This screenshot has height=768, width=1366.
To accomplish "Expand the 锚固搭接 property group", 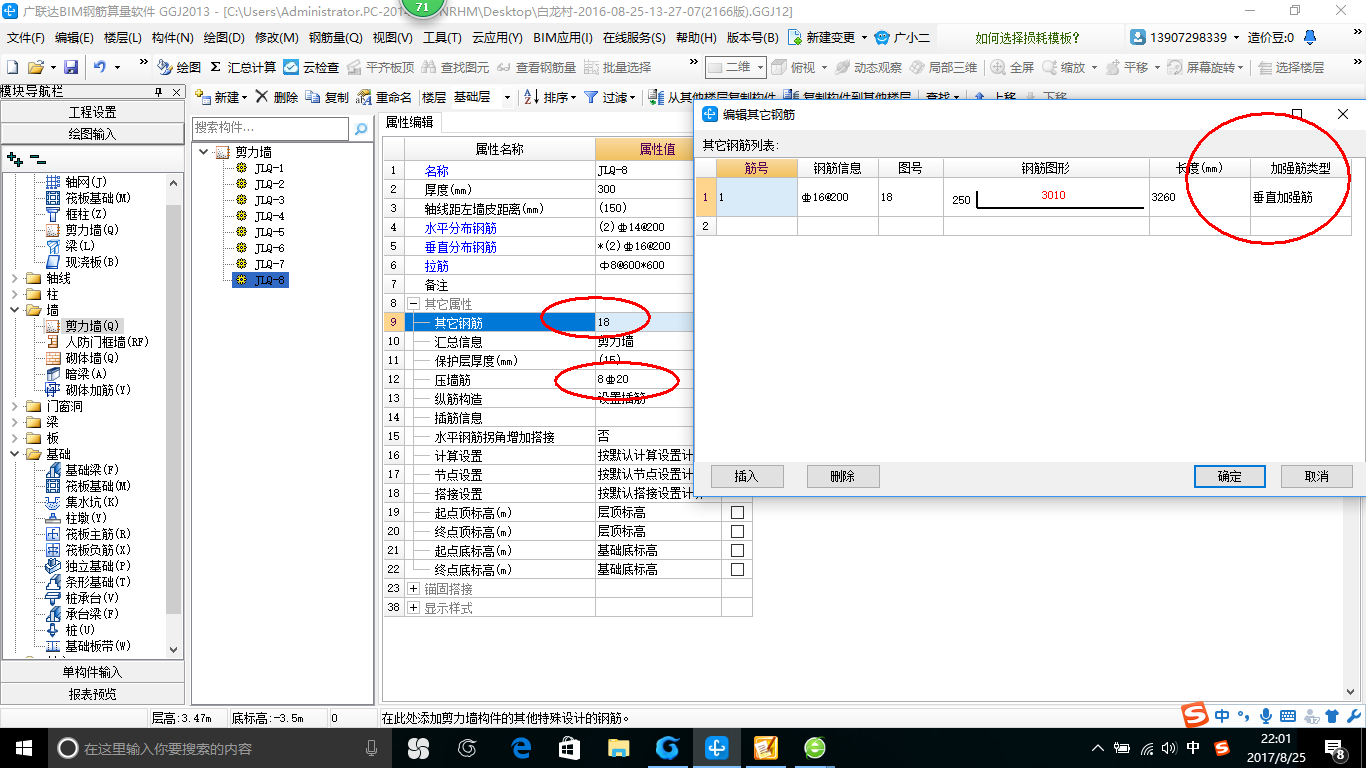I will pos(414,589).
